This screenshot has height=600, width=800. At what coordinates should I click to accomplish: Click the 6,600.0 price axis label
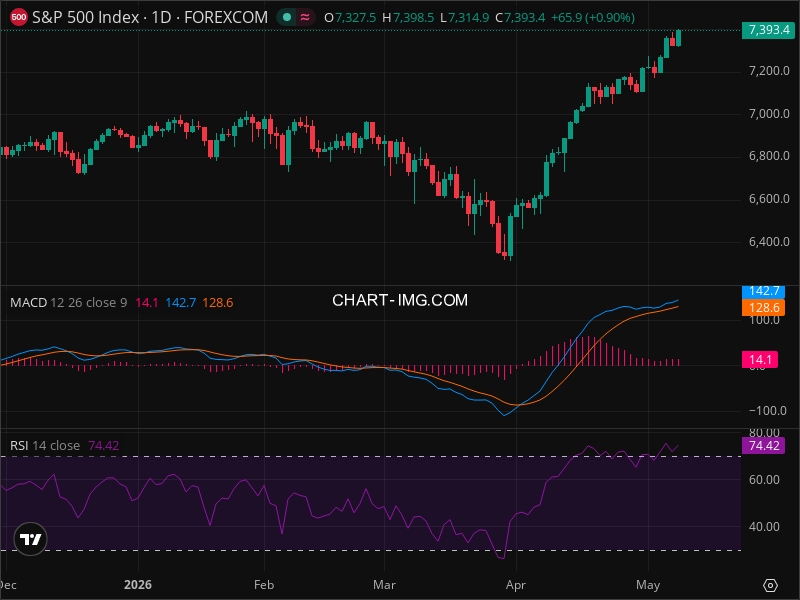pyautogui.click(x=769, y=199)
